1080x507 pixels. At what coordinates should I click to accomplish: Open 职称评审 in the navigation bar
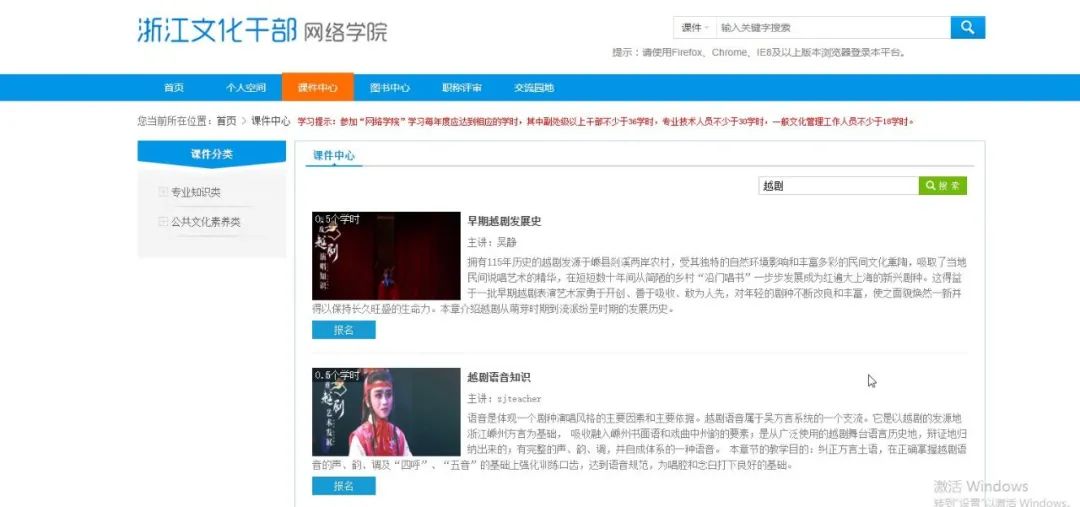click(462, 88)
